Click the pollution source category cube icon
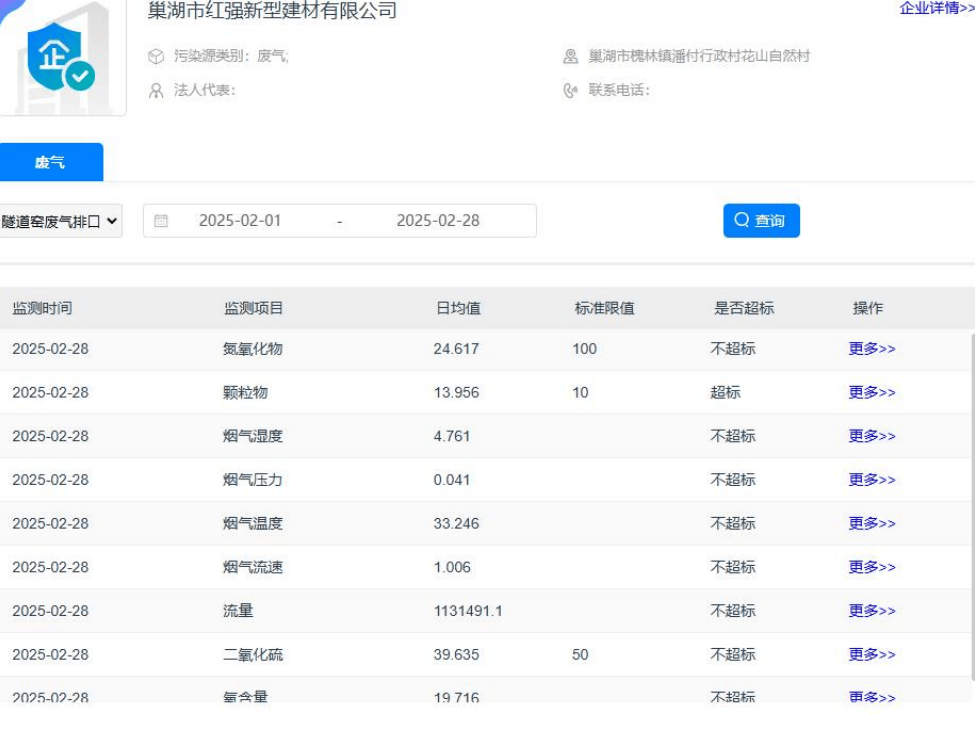975x729 pixels. (x=155, y=57)
